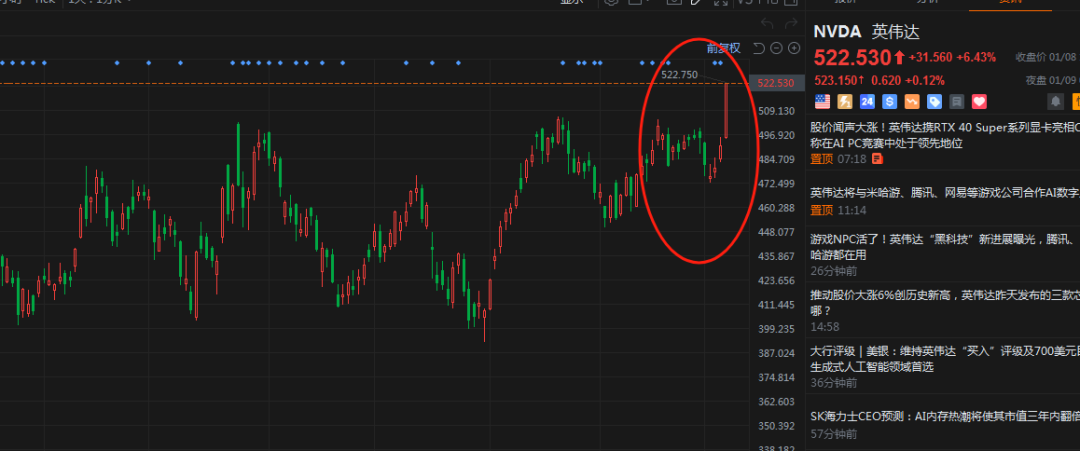
Task: Toggle the red heart favorite icon
Action: click(979, 102)
